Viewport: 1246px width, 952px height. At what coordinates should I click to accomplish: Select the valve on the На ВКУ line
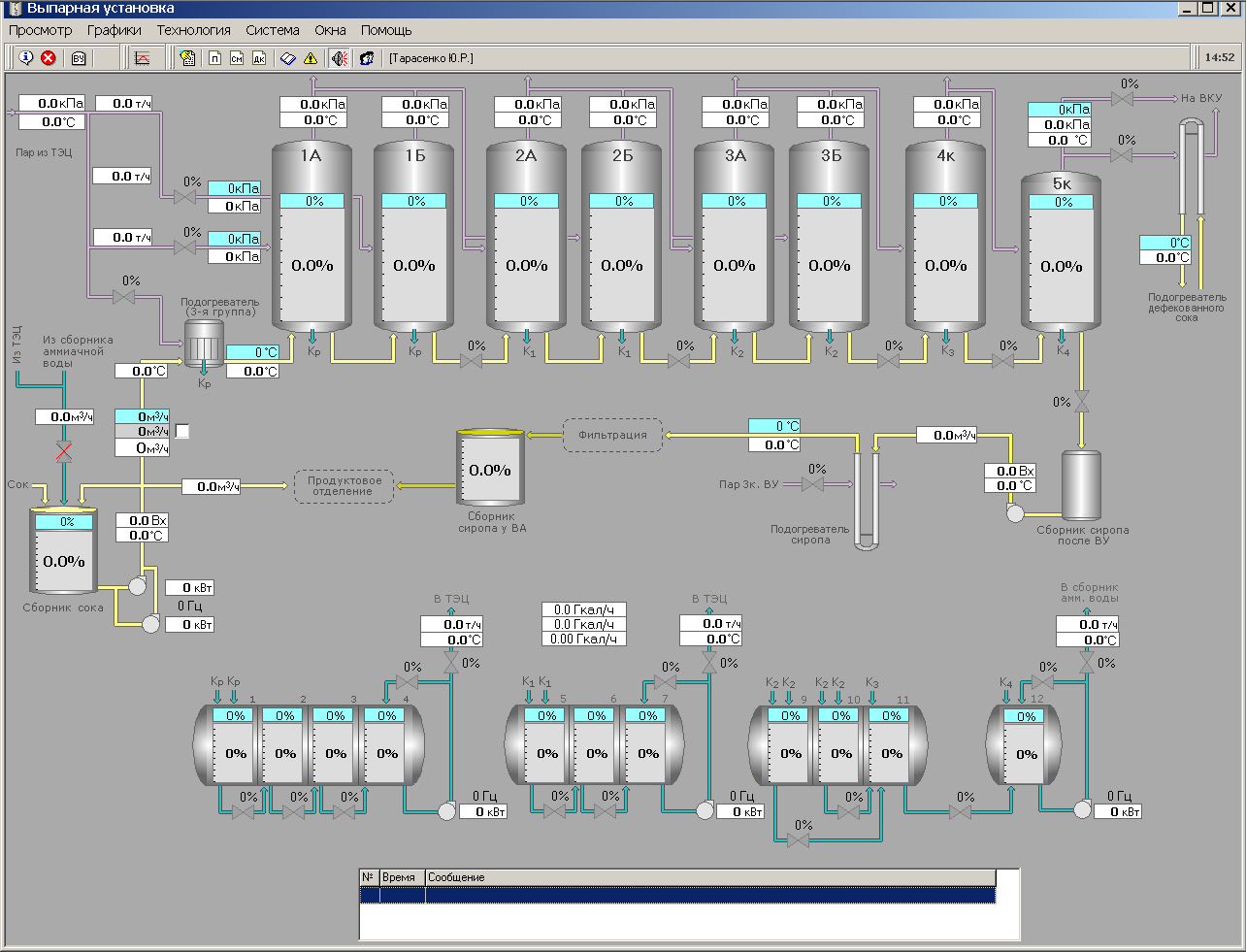(x=1122, y=99)
